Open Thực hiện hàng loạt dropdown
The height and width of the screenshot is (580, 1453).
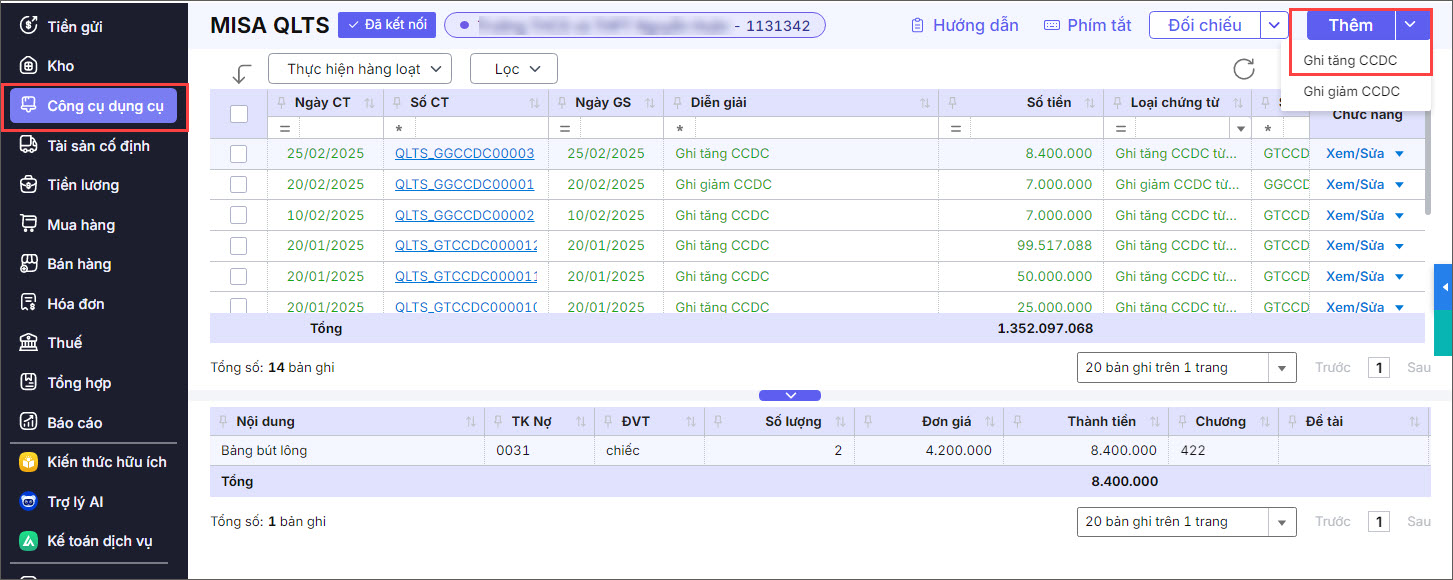[x=360, y=69]
